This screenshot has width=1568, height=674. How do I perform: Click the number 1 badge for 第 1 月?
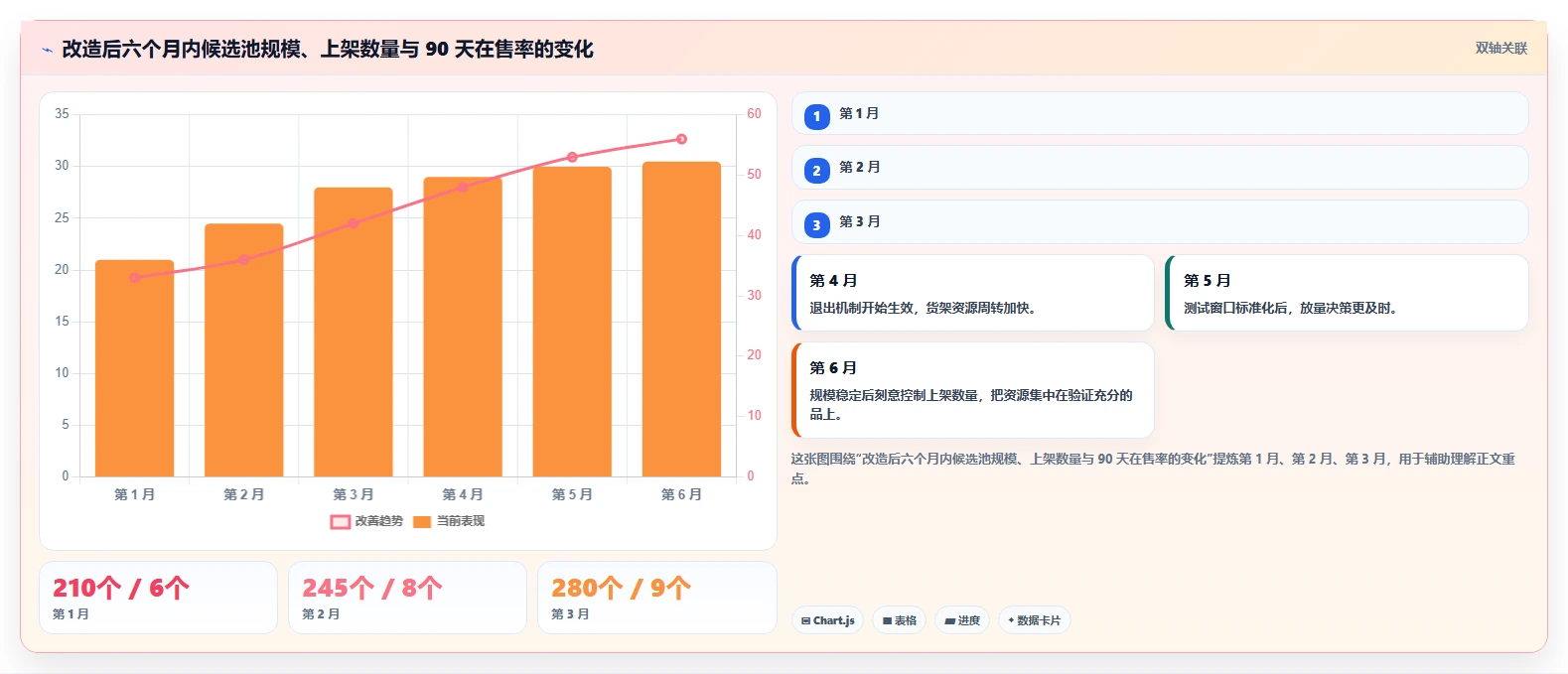click(x=816, y=117)
